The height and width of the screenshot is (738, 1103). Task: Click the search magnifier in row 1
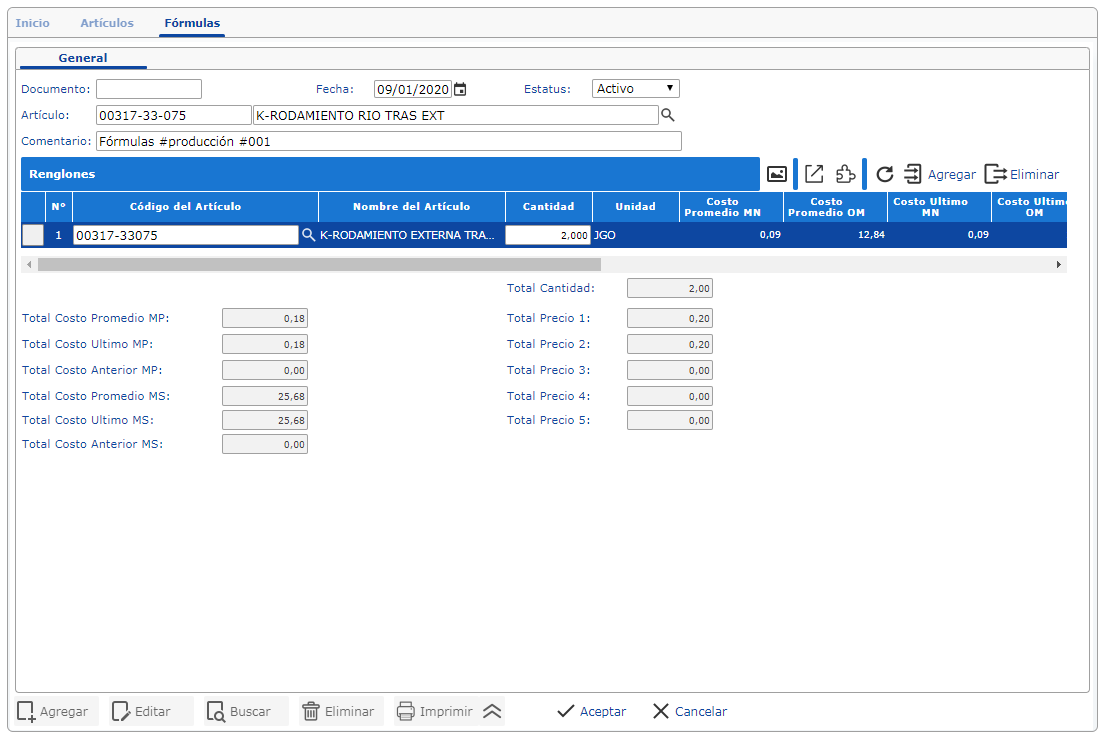[x=309, y=235]
